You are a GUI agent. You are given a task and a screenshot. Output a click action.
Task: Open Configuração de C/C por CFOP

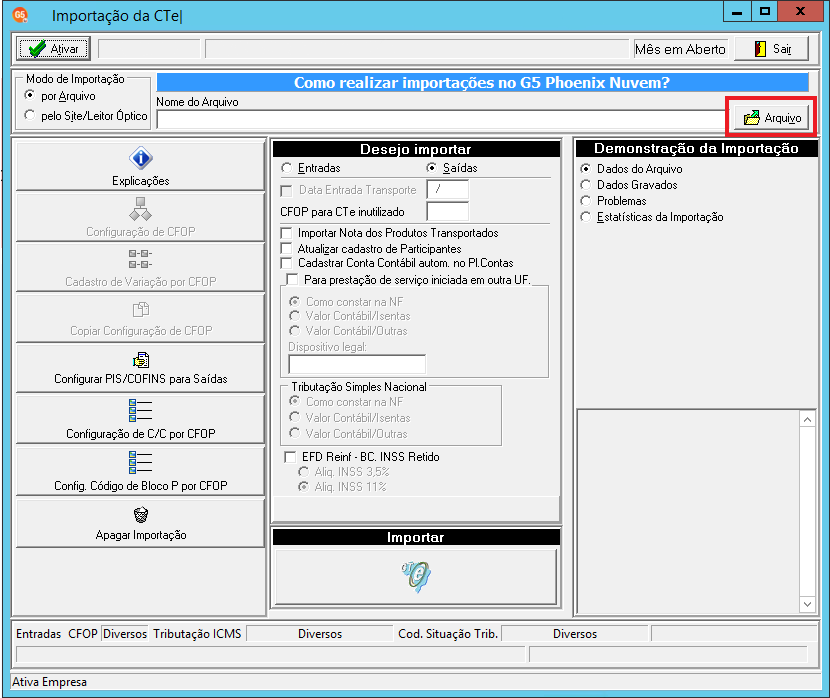(x=140, y=419)
